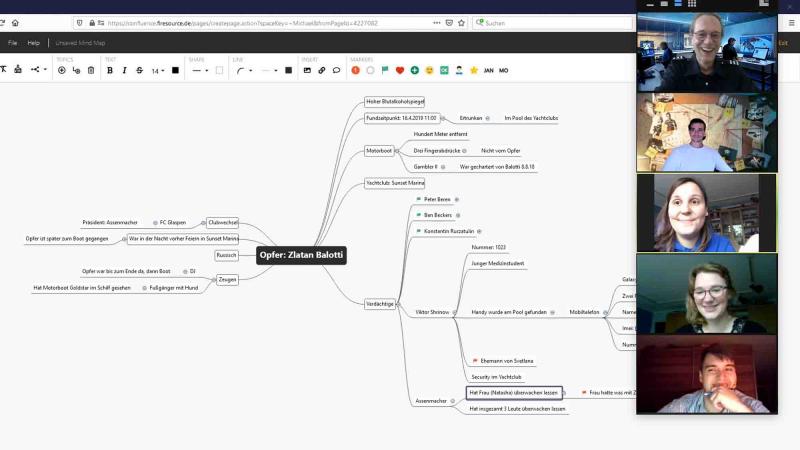Apply the red heart marker
Screen dimensions: 800x450
(x=400, y=70)
